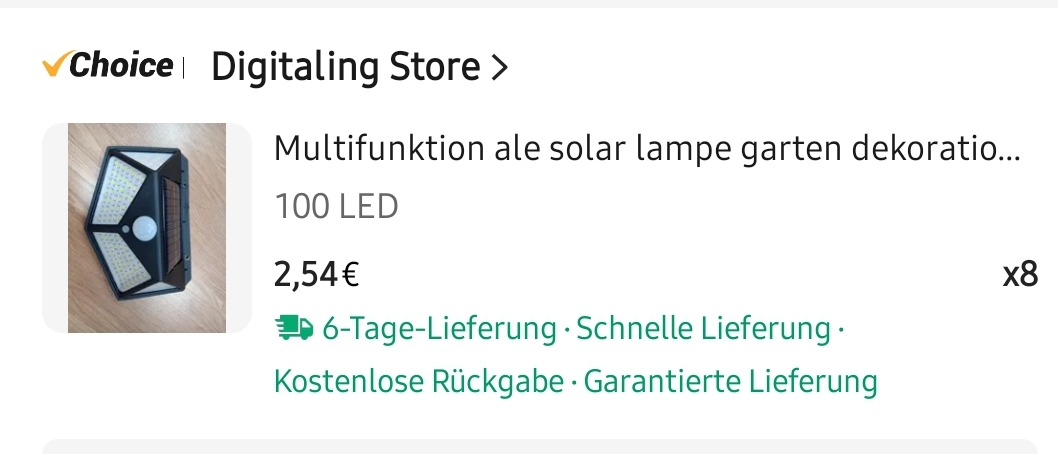
Task: Click the green delivery truck icon
Action: [x=293, y=328]
